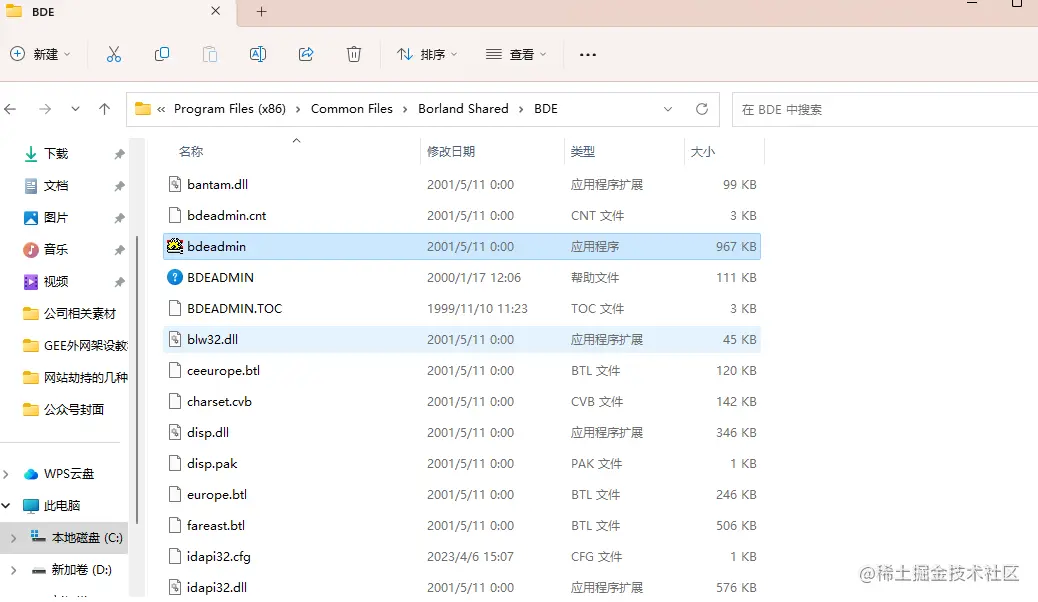1038x602 pixels.
Task: Cut the selected files using scissors icon
Action: pyautogui.click(x=113, y=55)
